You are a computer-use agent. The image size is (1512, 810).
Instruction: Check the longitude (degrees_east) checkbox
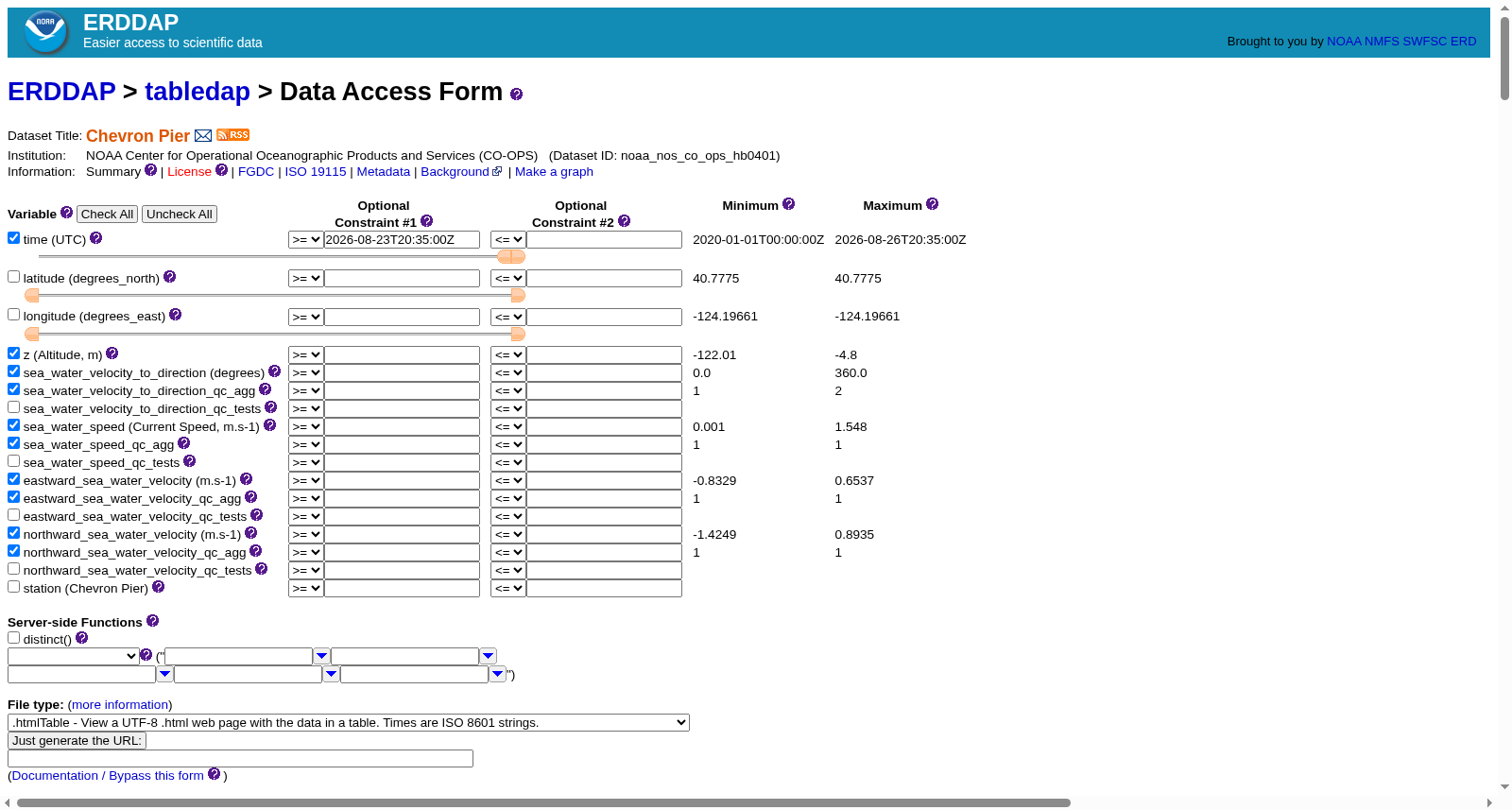14,315
